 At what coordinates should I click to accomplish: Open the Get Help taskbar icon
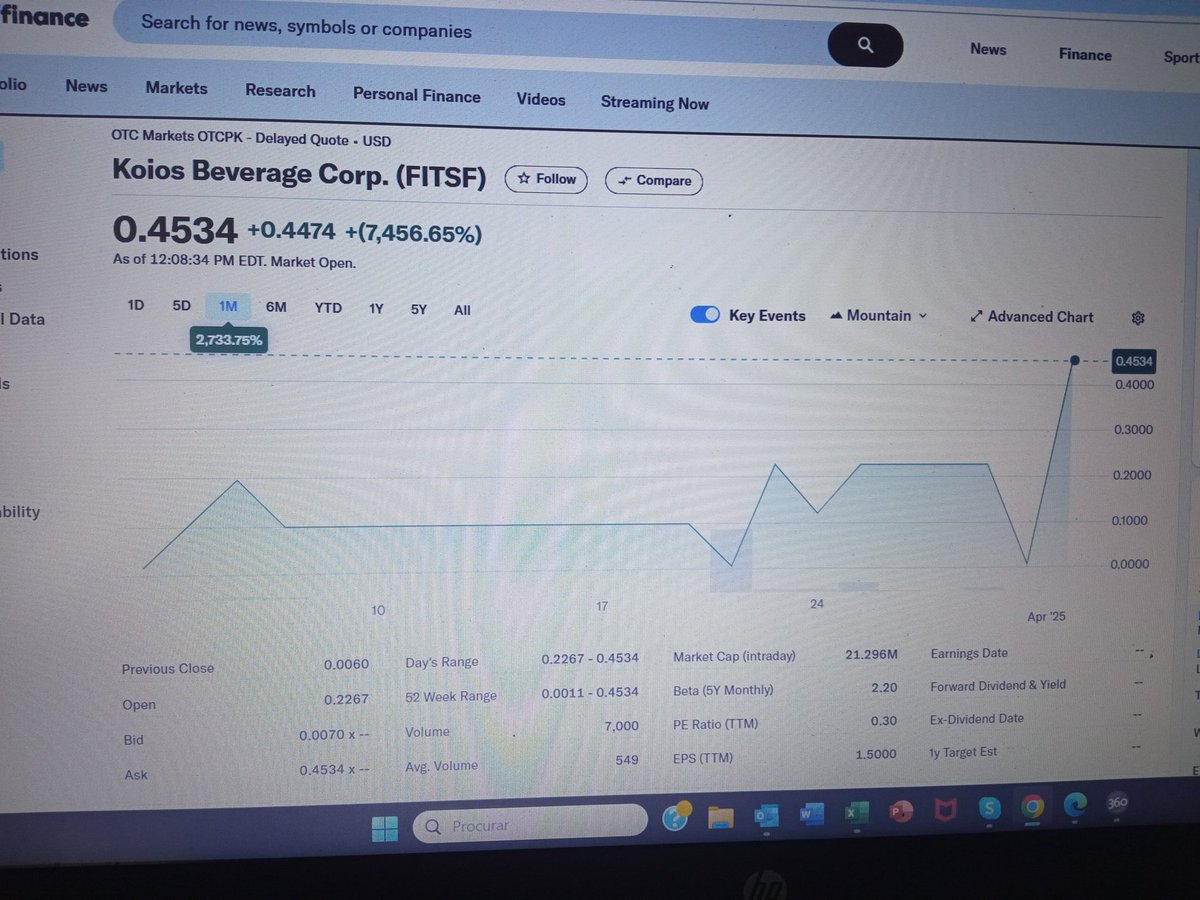(677, 817)
